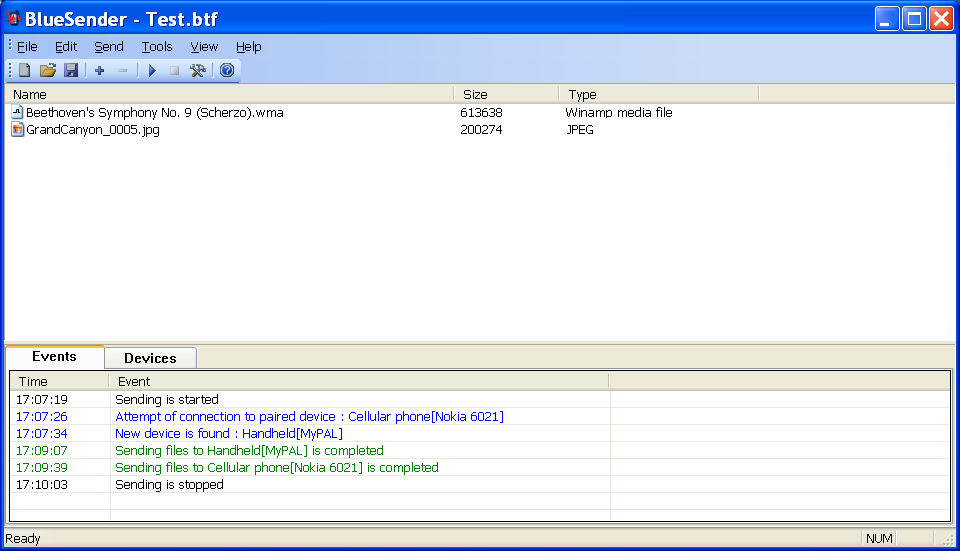The image size is (960, 551).
Task: Open the Edit menu
Action: pos(66,47)
